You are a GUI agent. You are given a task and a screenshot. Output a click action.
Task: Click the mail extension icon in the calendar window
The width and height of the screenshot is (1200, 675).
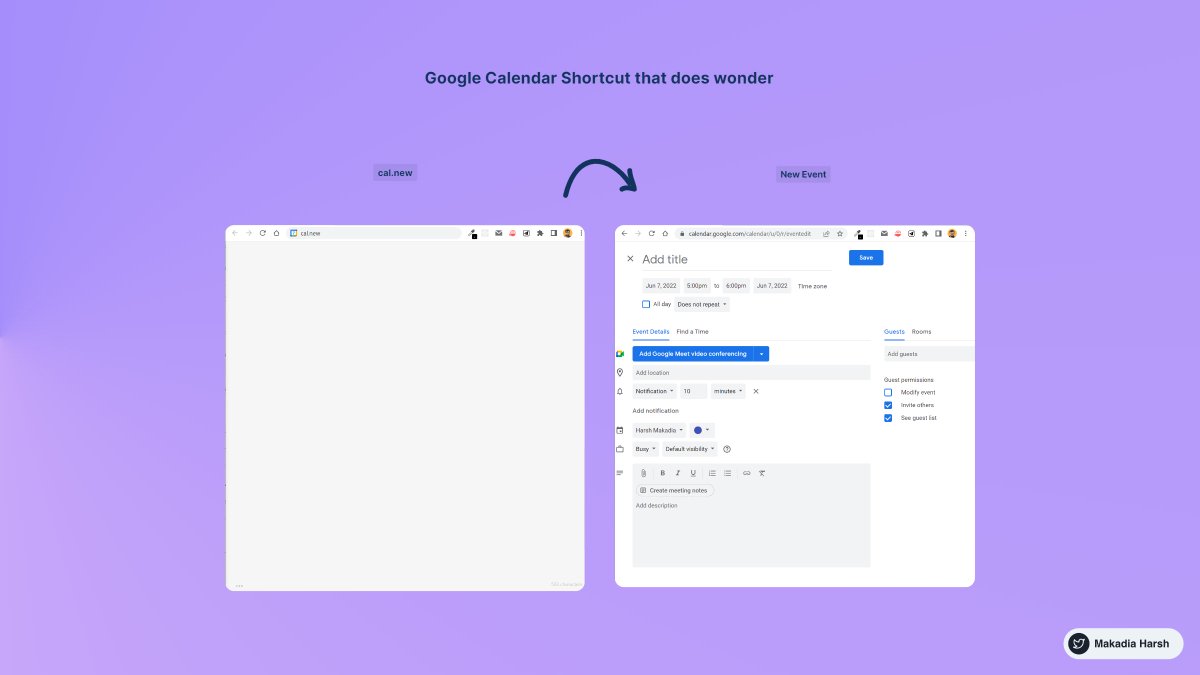[884, 233]
